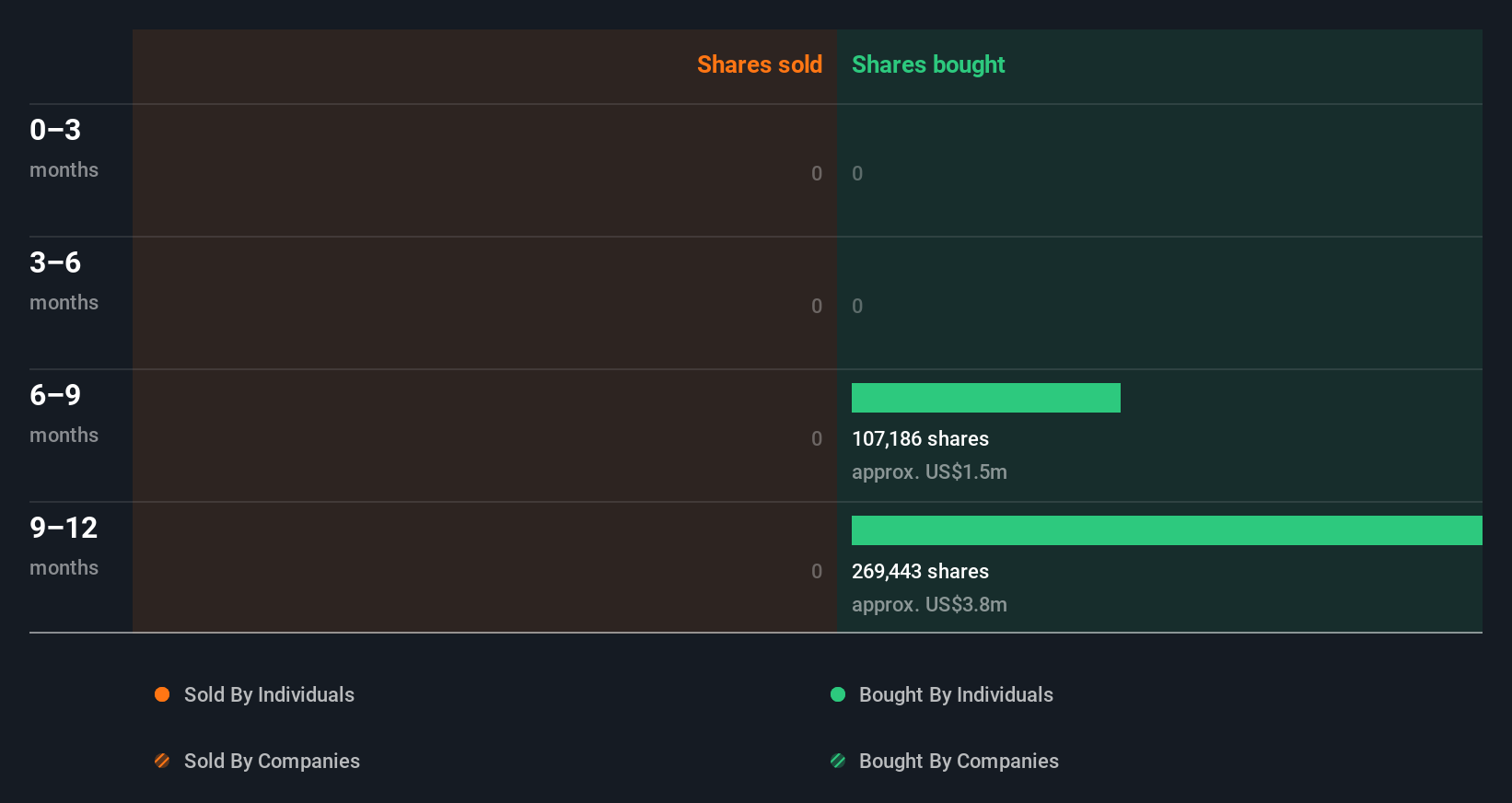Toggle the Bought By Companies legend label
This screenshot has height=803, width=1512.
(959, 761)
